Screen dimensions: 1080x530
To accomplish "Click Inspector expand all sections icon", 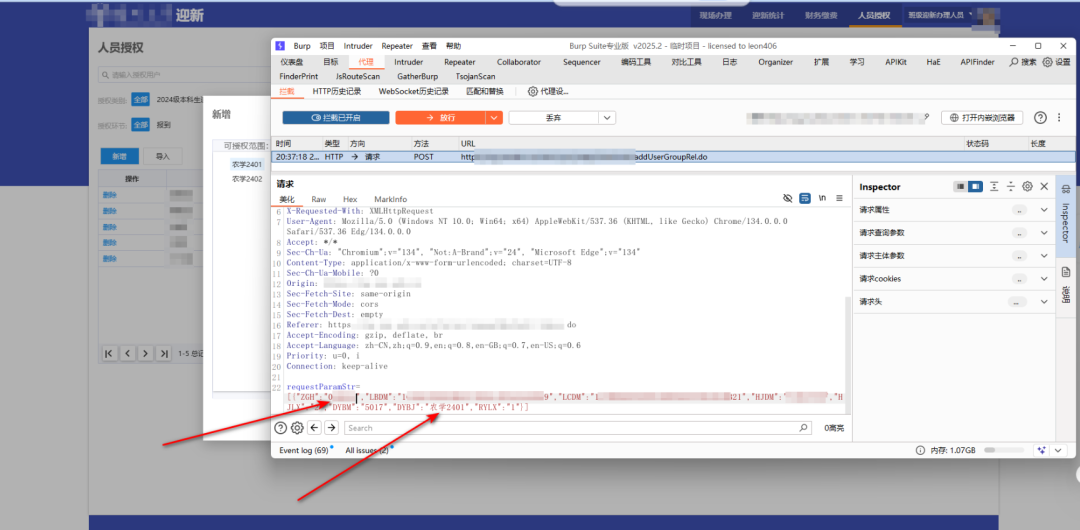I will pos(994,187).
